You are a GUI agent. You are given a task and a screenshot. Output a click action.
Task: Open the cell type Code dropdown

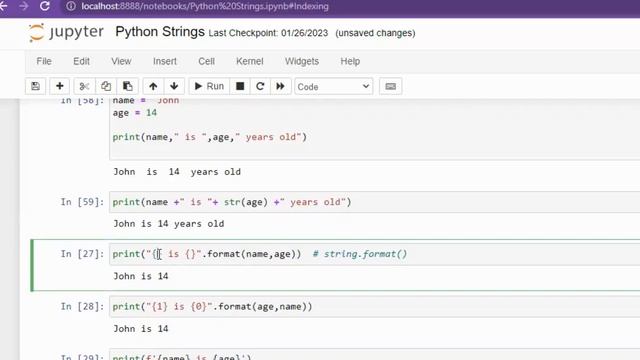click(x=333, y=87)
